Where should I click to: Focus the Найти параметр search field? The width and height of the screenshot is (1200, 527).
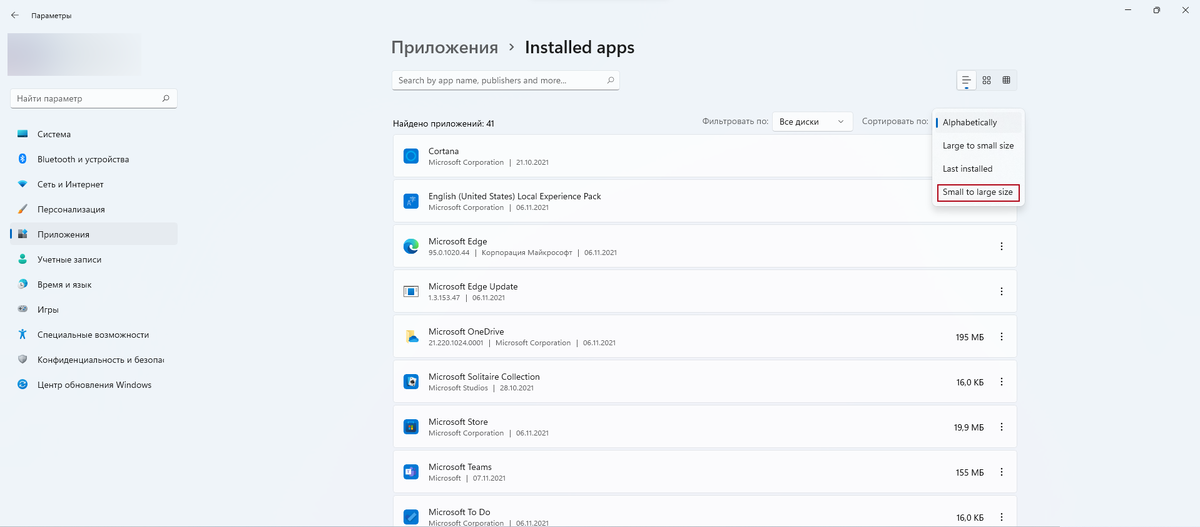tap(94, 99)
